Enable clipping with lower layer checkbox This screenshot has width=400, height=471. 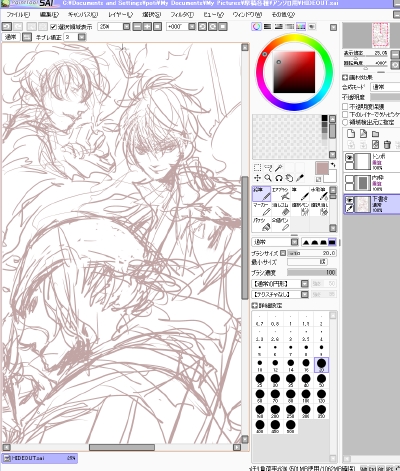(346, 114)
